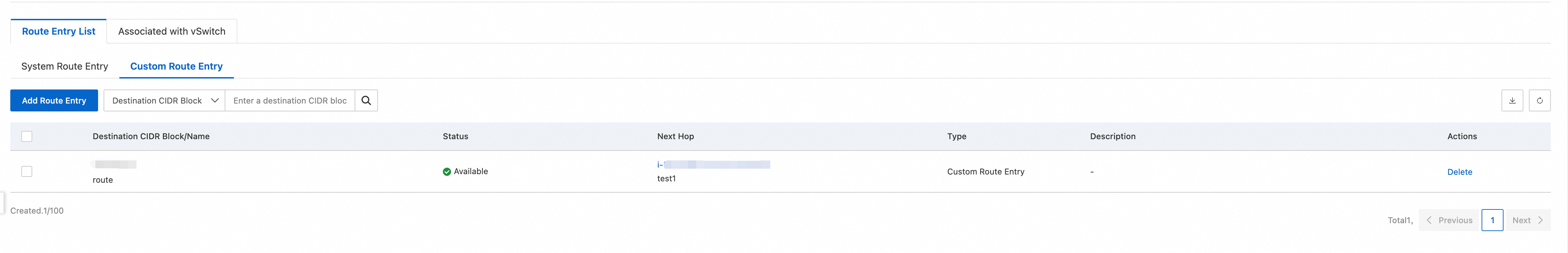Click the Add Route Entry button
The image size is (1568, 253).
tap(54, 100)
